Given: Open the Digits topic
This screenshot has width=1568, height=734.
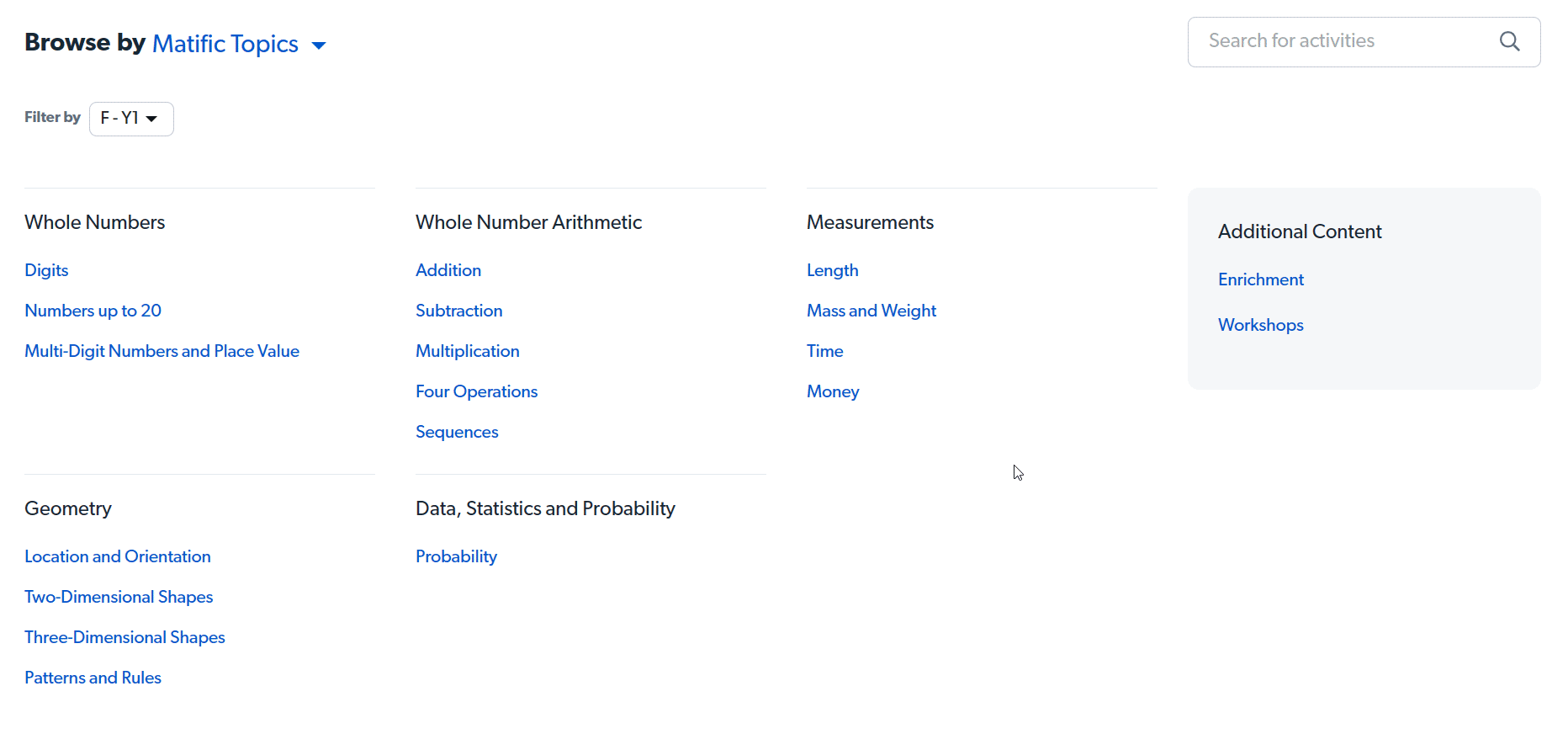Looking at the screenshot, I should click(x=46, y=269).
